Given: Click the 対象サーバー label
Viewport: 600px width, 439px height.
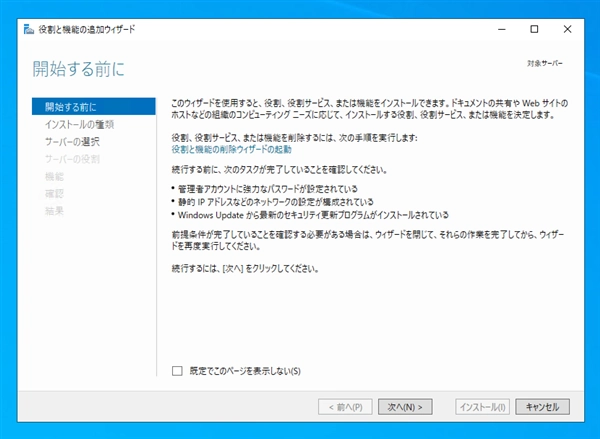Looking at the screenshot, I should (545, 64).
